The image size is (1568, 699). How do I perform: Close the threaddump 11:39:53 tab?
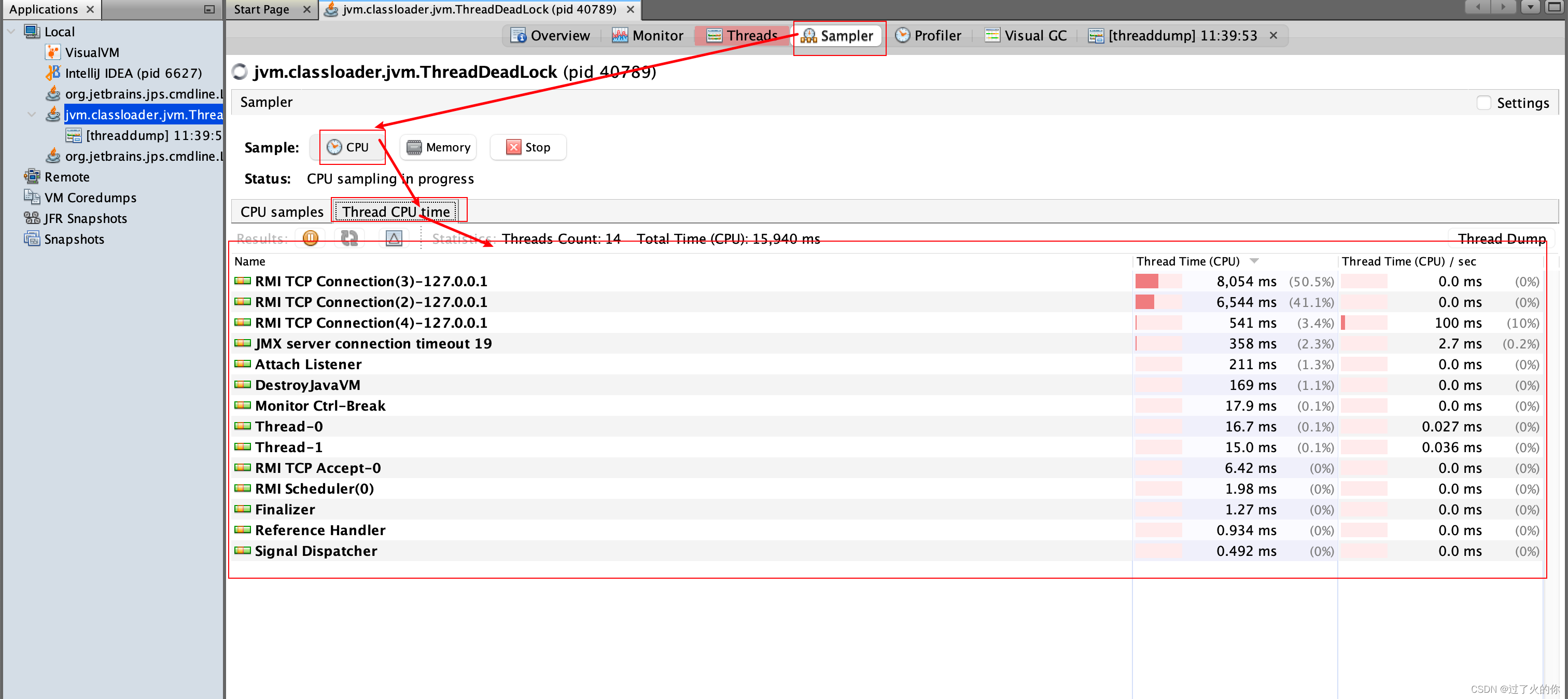tap(1273, 35)
